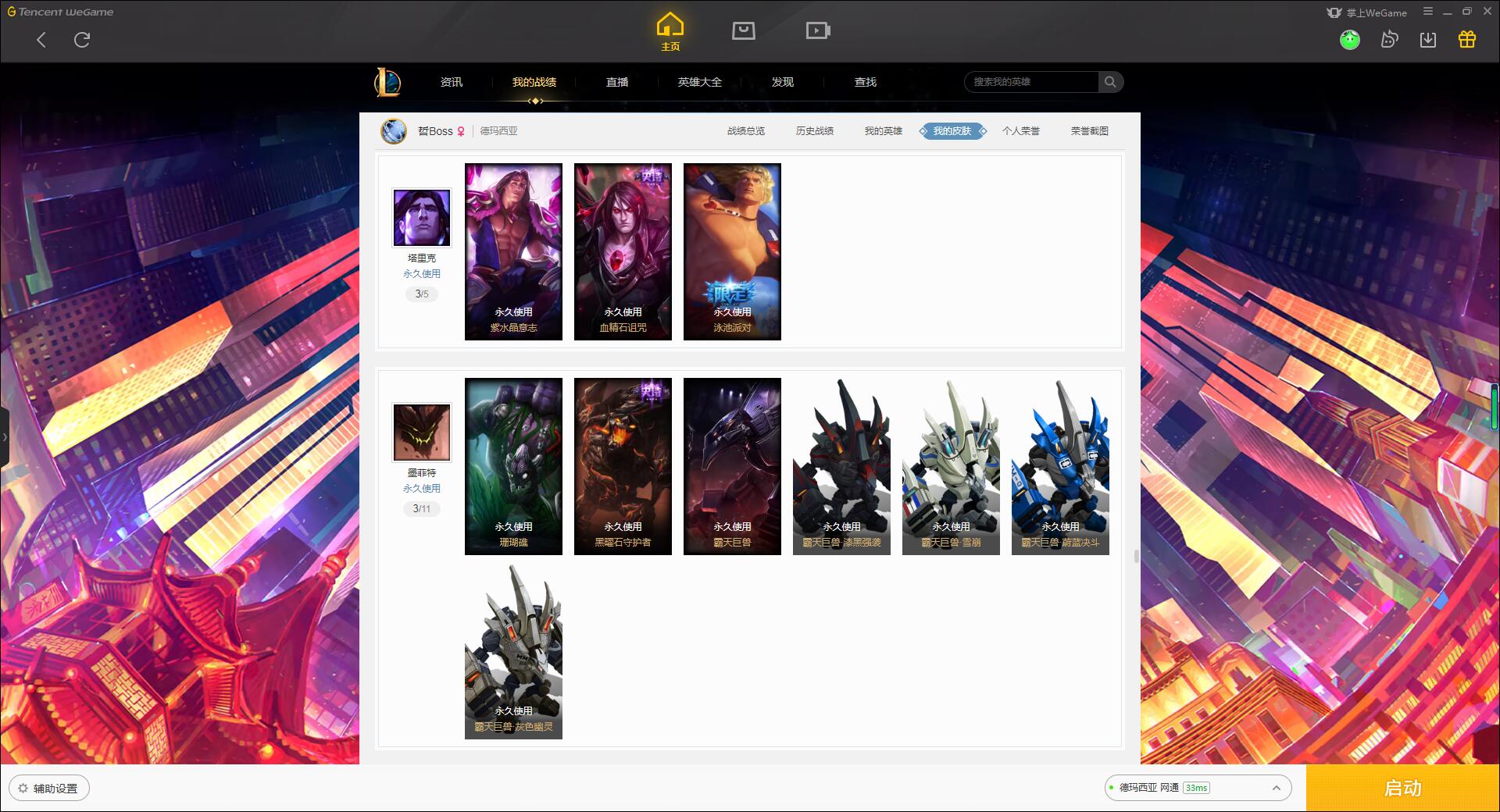This screenshot has height=812, width=1500.
Task: Click the 哲Boss summoner profile avatar
Action: pyautogui.click(x=394, y=131)
